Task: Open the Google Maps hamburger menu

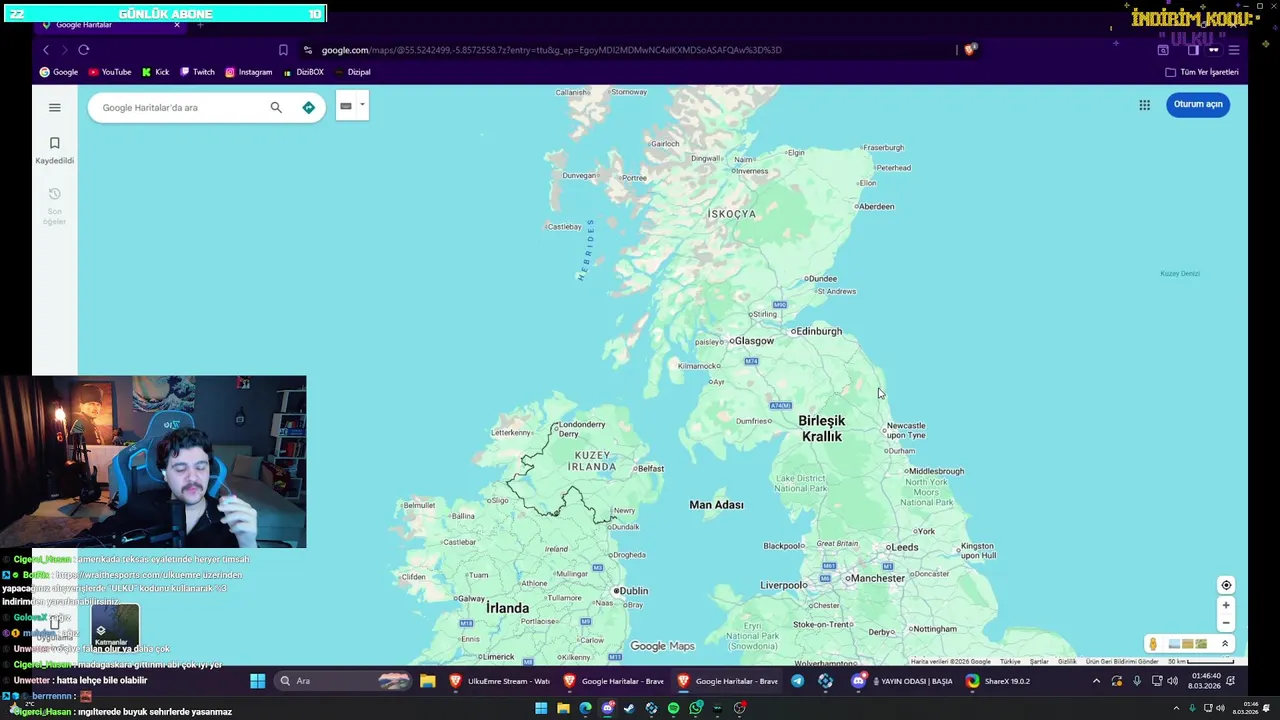Action: (55, 107)
